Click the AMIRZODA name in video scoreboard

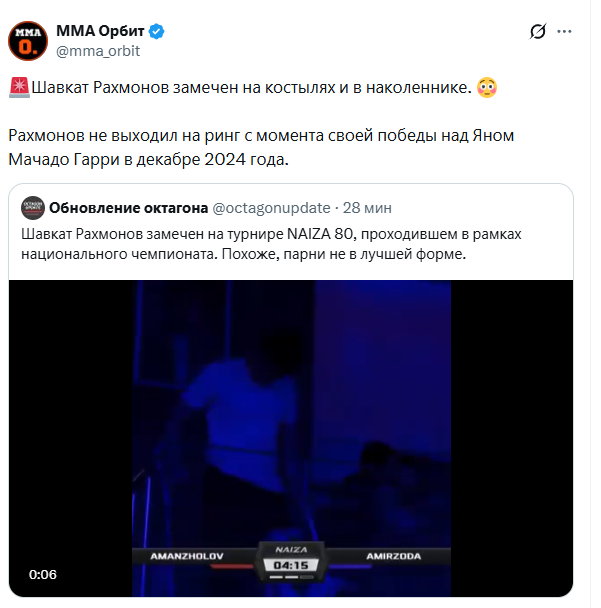pos(391,553)
